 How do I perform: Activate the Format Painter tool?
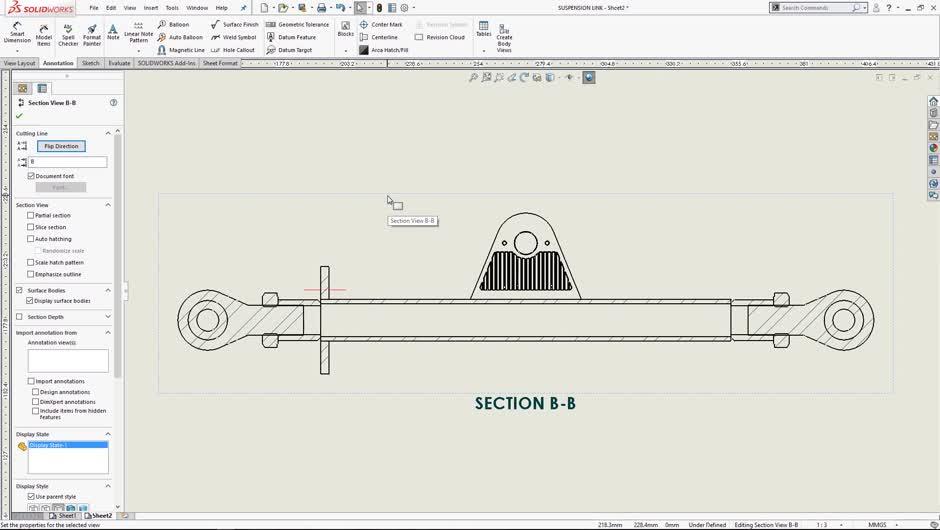92,33
